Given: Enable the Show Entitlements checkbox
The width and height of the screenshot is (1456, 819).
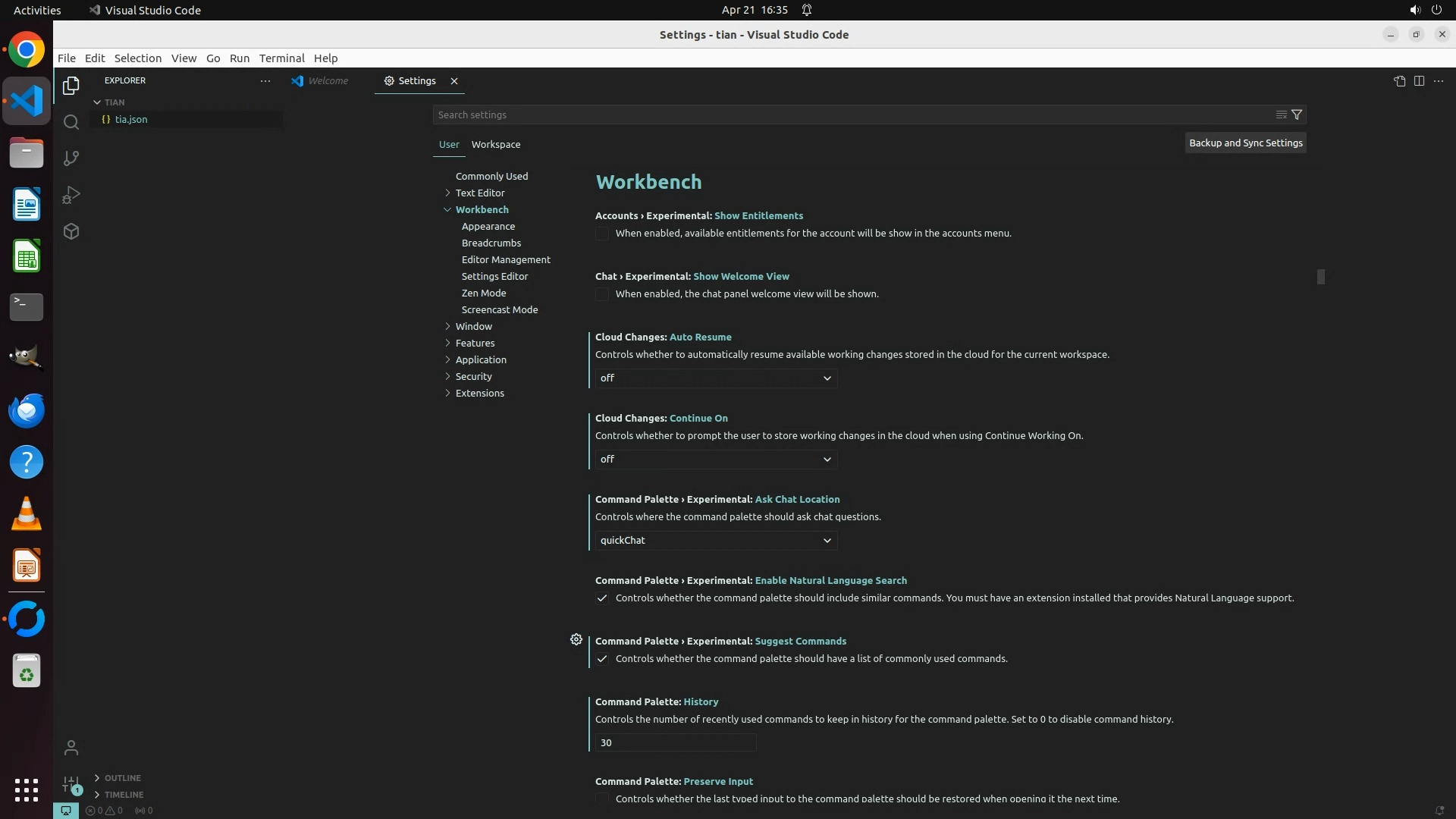Looking at the screenshot, I should click(x=602, y=234).
